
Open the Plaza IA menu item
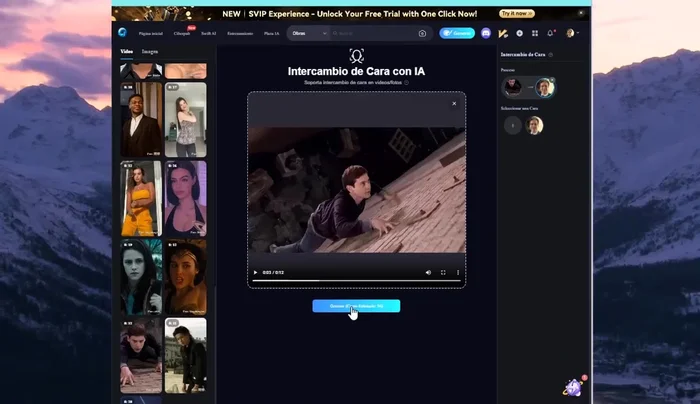(x=271, y=33)
